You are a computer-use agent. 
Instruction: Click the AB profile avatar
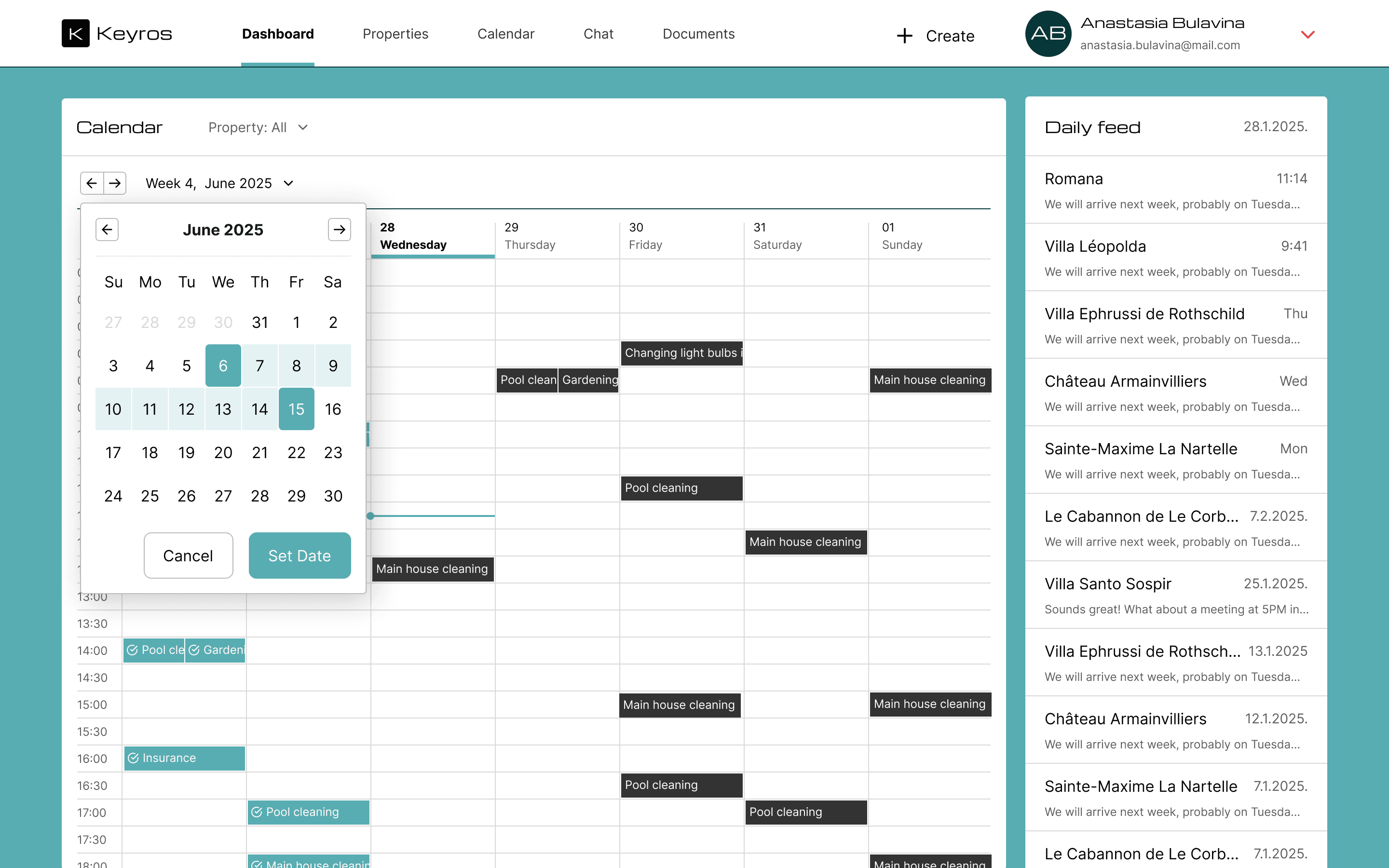pyautogui.click(x=1048, y=34)
